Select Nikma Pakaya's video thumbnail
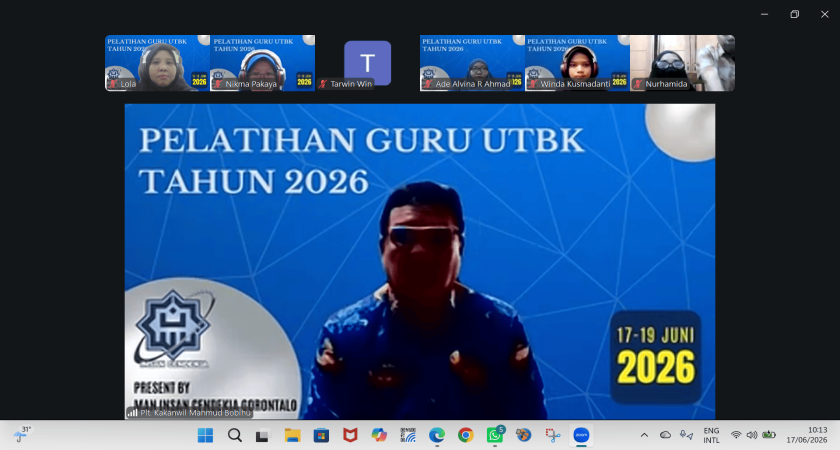Viewport: 840px width, 450px height. click(x=262, y=63)
